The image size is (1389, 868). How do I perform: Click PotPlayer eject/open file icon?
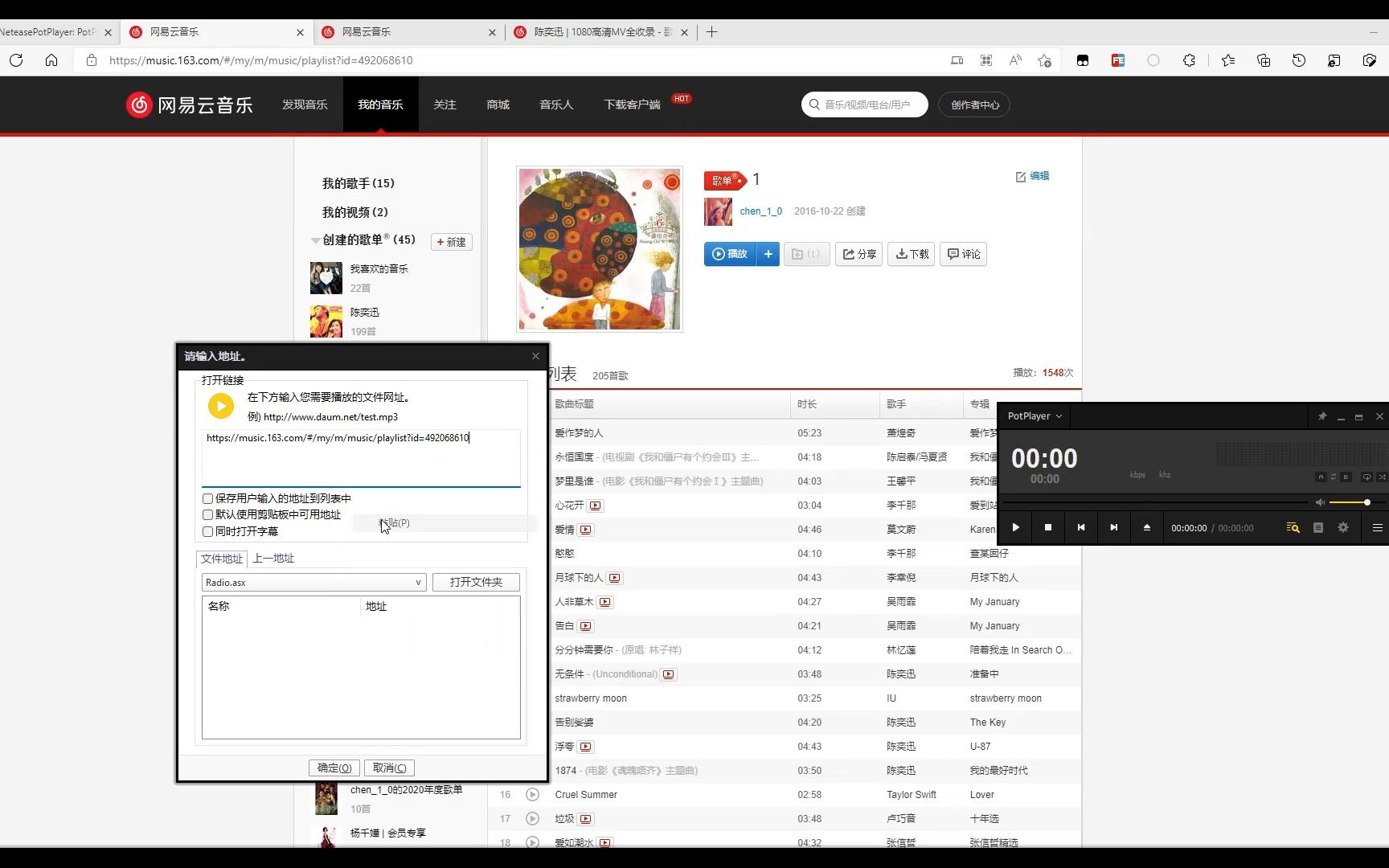(1147, 527)
